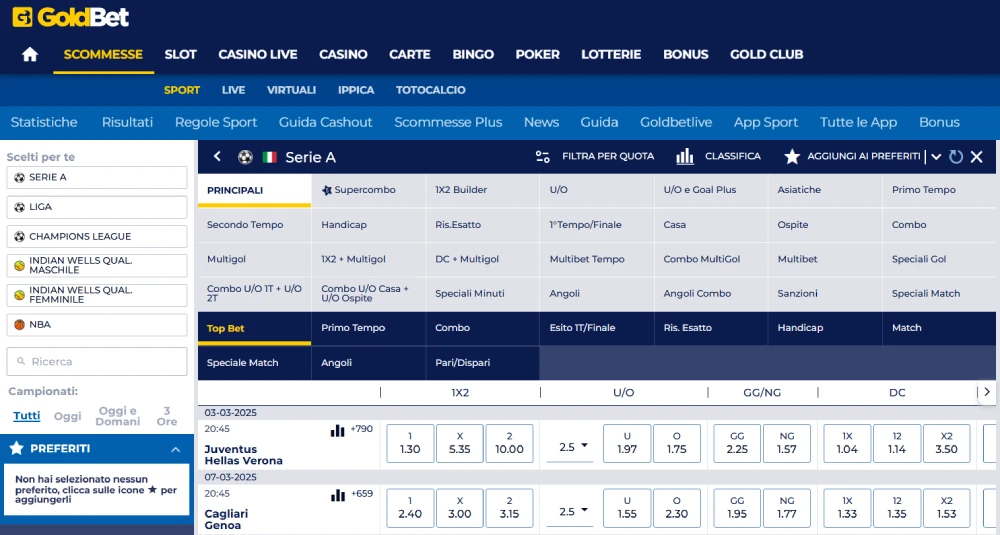Open the Slot section
Viewport: 1000px width, 535px height.
tap(180, 55)
